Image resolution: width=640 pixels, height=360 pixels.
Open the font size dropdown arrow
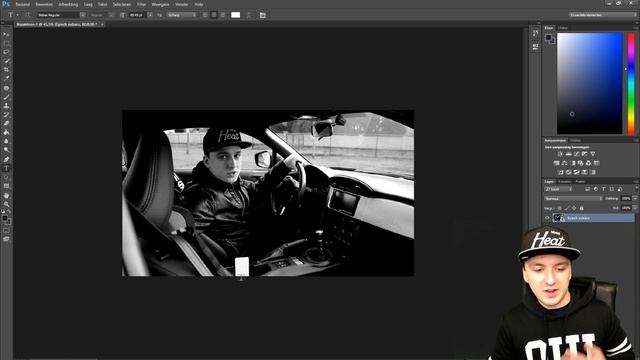(x=150, y=15)
